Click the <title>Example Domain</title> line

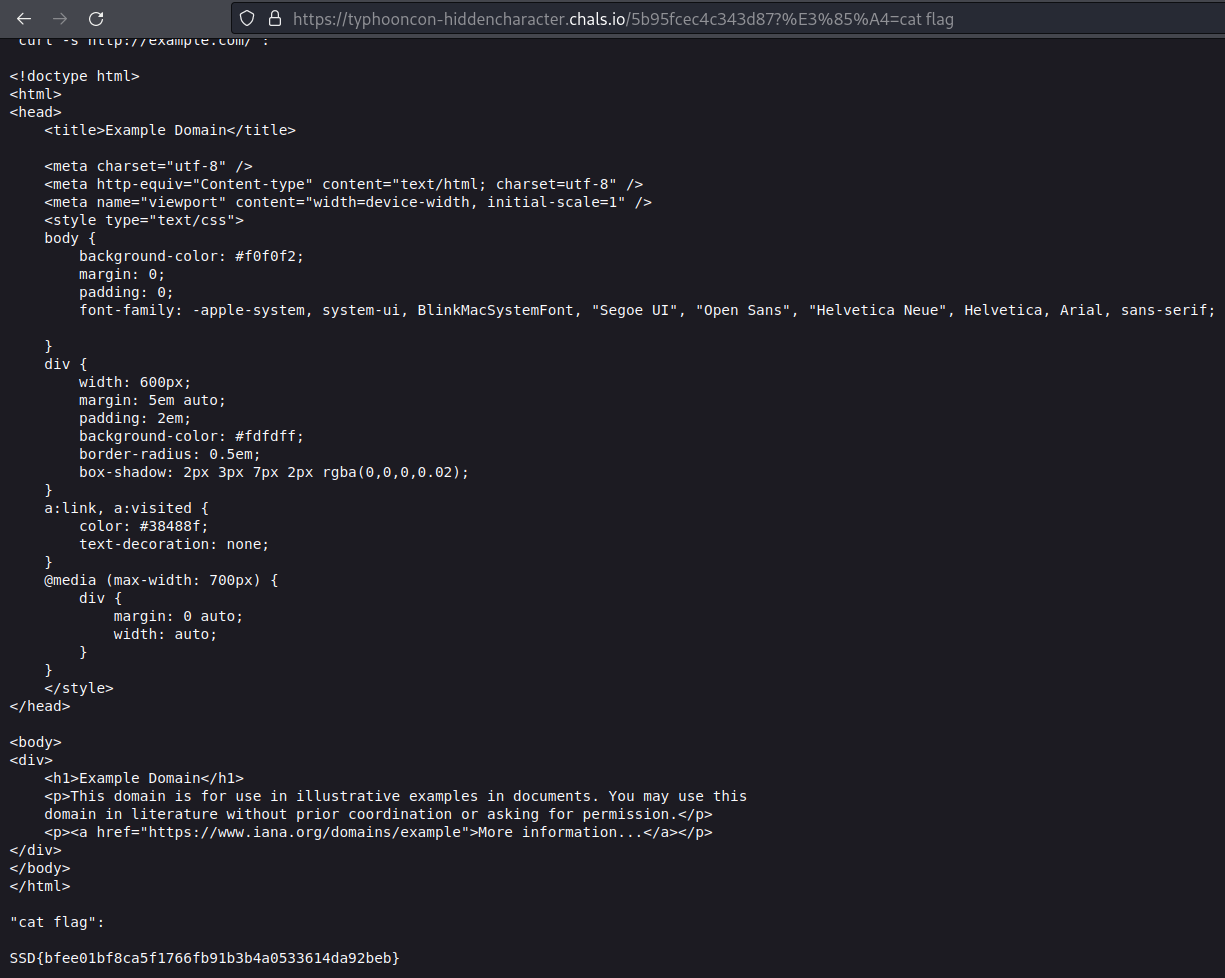(x=169, y=130)
